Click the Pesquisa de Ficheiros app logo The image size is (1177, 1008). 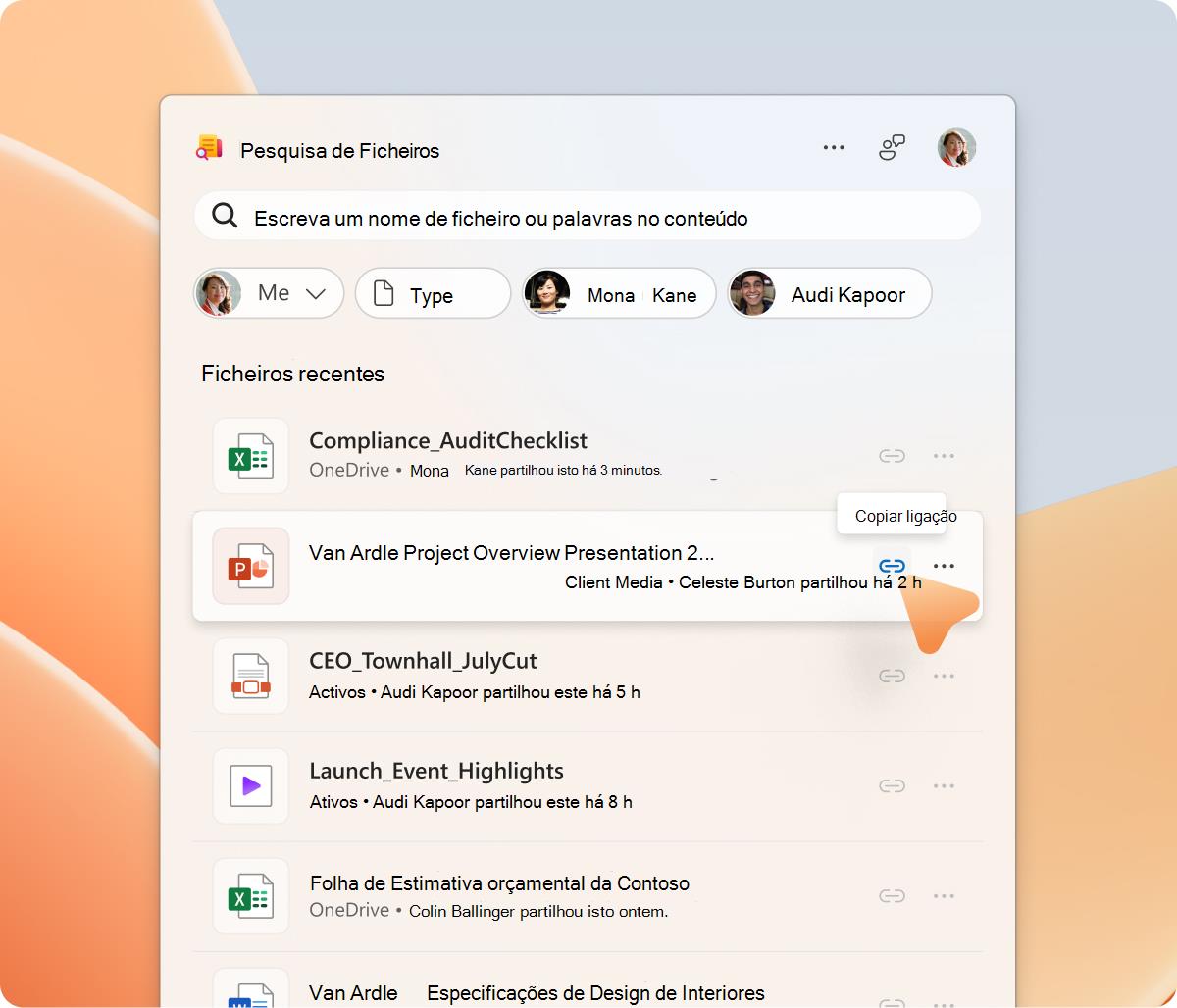click(x=209, y=148)
